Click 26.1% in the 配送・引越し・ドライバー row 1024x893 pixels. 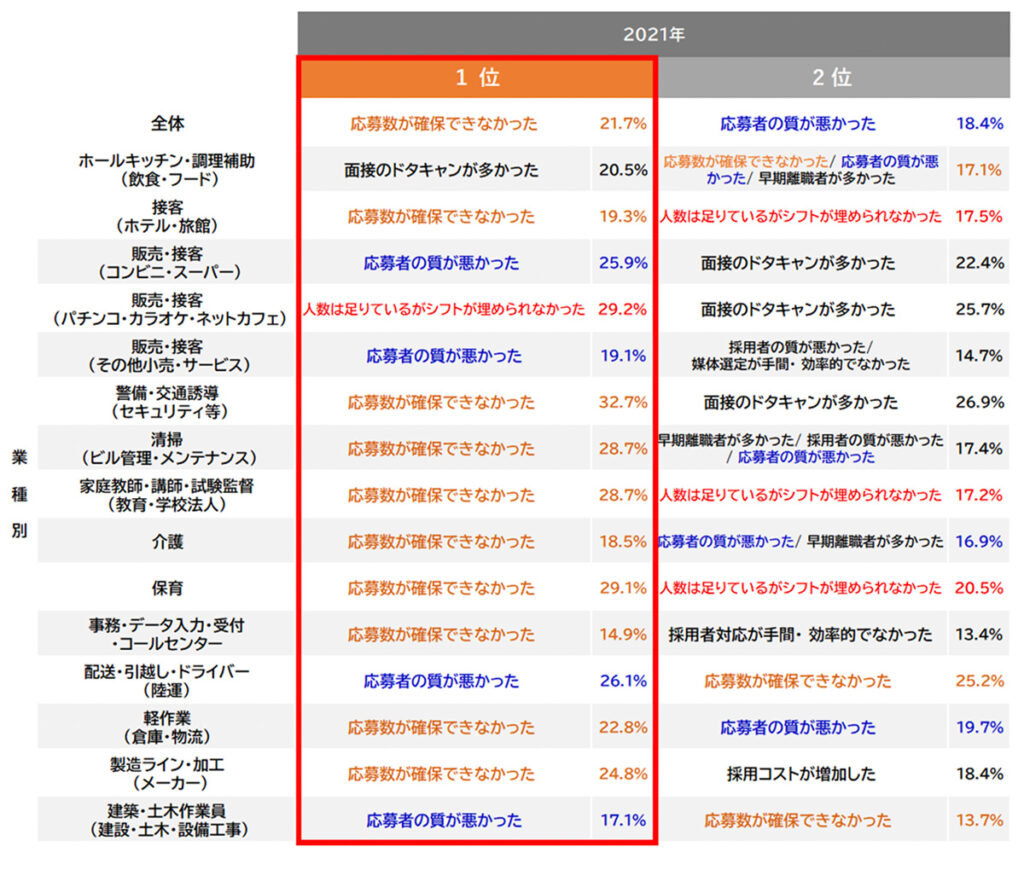point(623,681)
